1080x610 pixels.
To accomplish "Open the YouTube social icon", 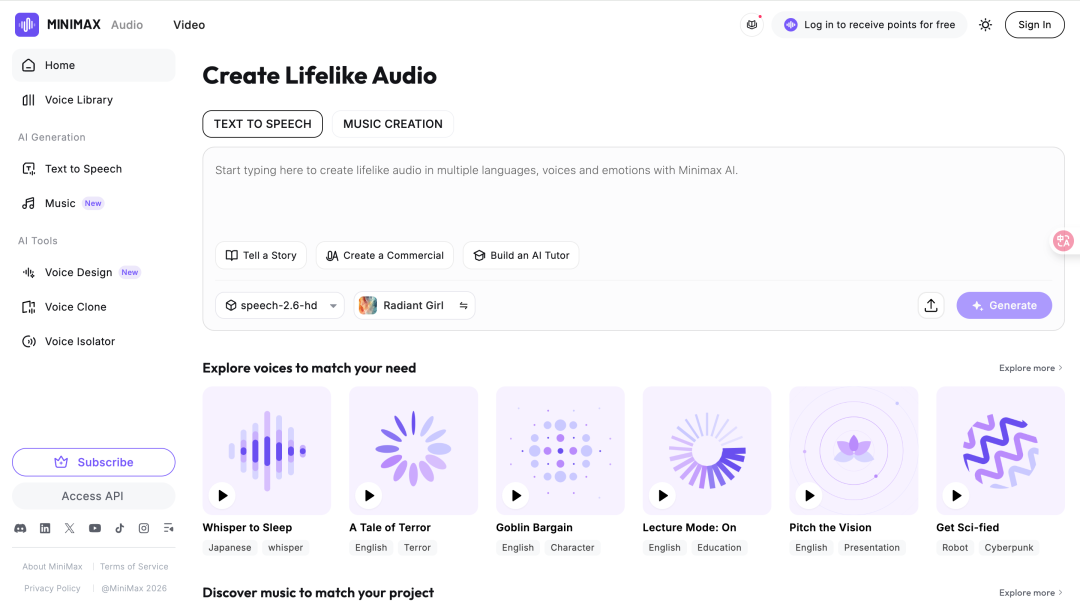I will click(94, 528).
